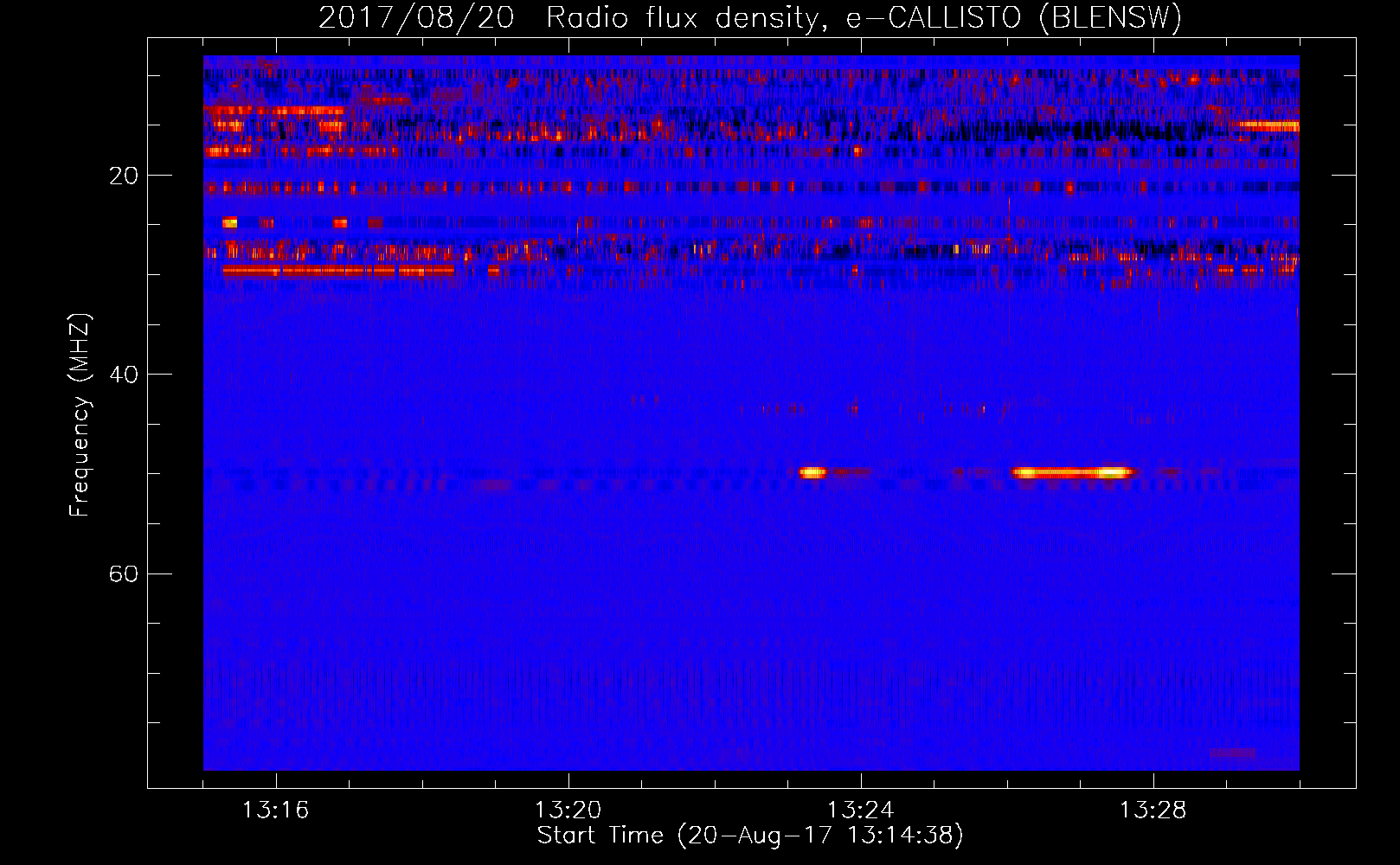Click the 60 frequency tick label
The width and height of the screenshot is (1400, 865).
coord(123,573)
